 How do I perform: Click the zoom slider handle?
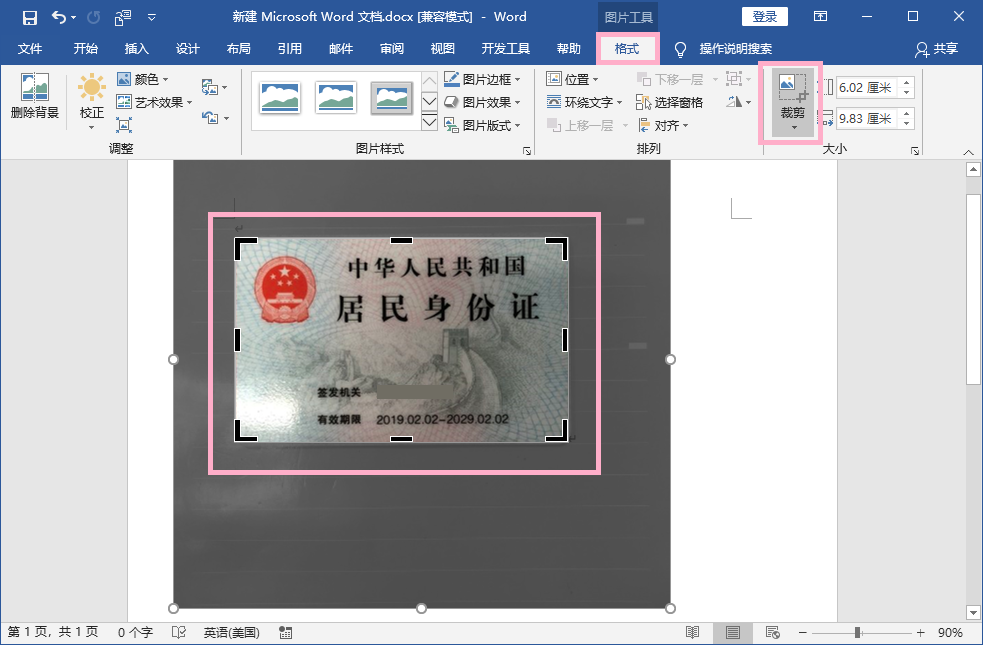(x=857, y=632)
